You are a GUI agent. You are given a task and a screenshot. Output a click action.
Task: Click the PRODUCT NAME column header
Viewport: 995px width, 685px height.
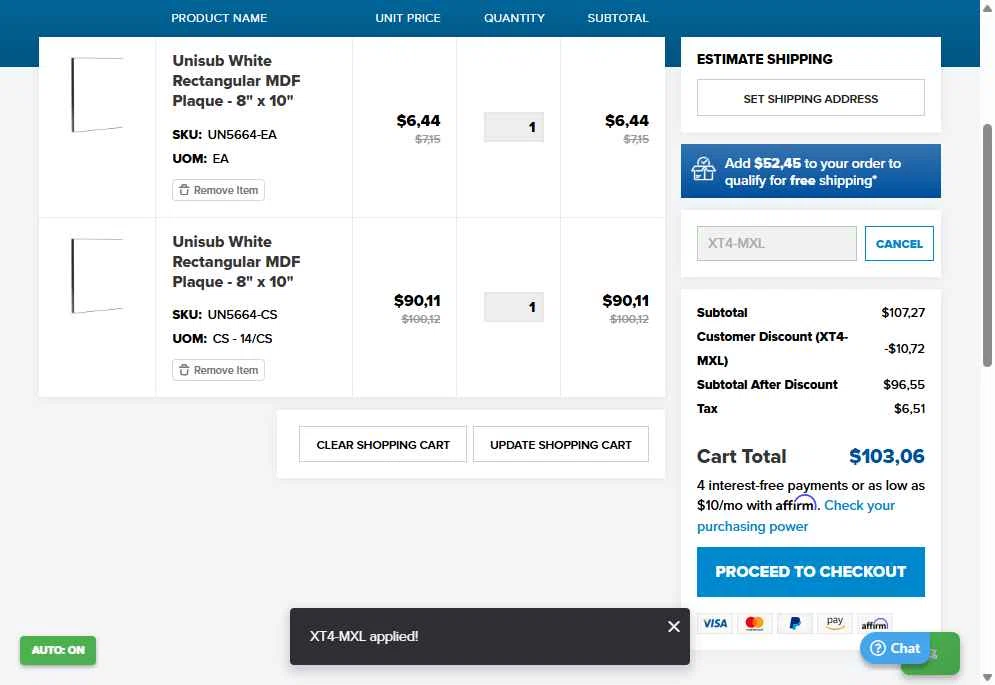219,18
